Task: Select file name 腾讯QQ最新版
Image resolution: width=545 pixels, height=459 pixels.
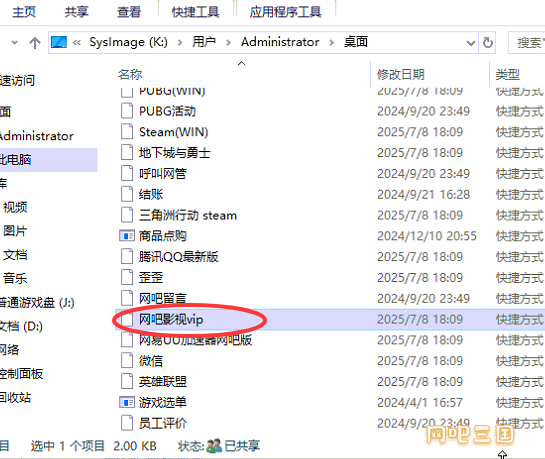Action: tap(178, 257)
